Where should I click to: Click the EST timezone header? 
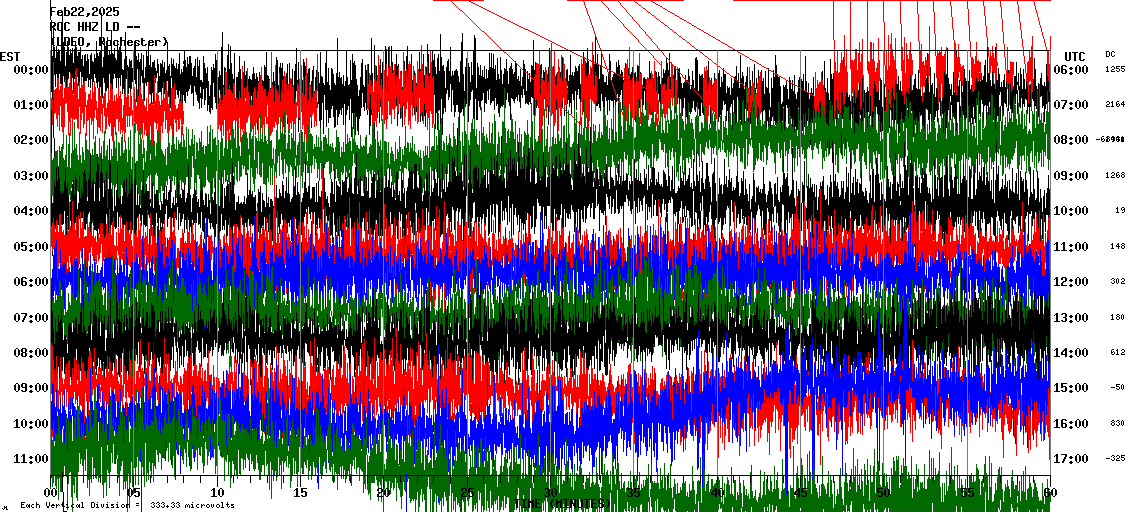(10, 56)
